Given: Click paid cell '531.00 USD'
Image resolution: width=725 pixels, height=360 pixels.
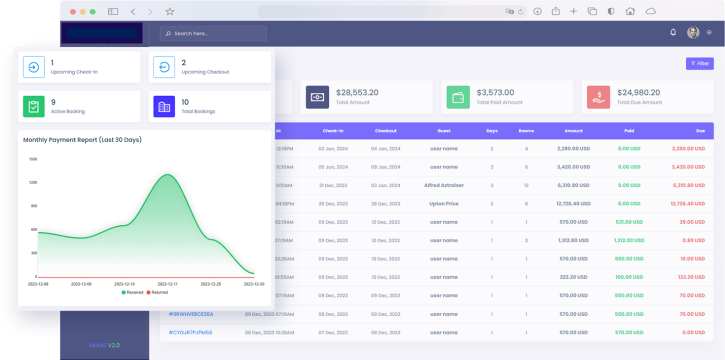Looking at the screenshot, I should click(629, 222).
